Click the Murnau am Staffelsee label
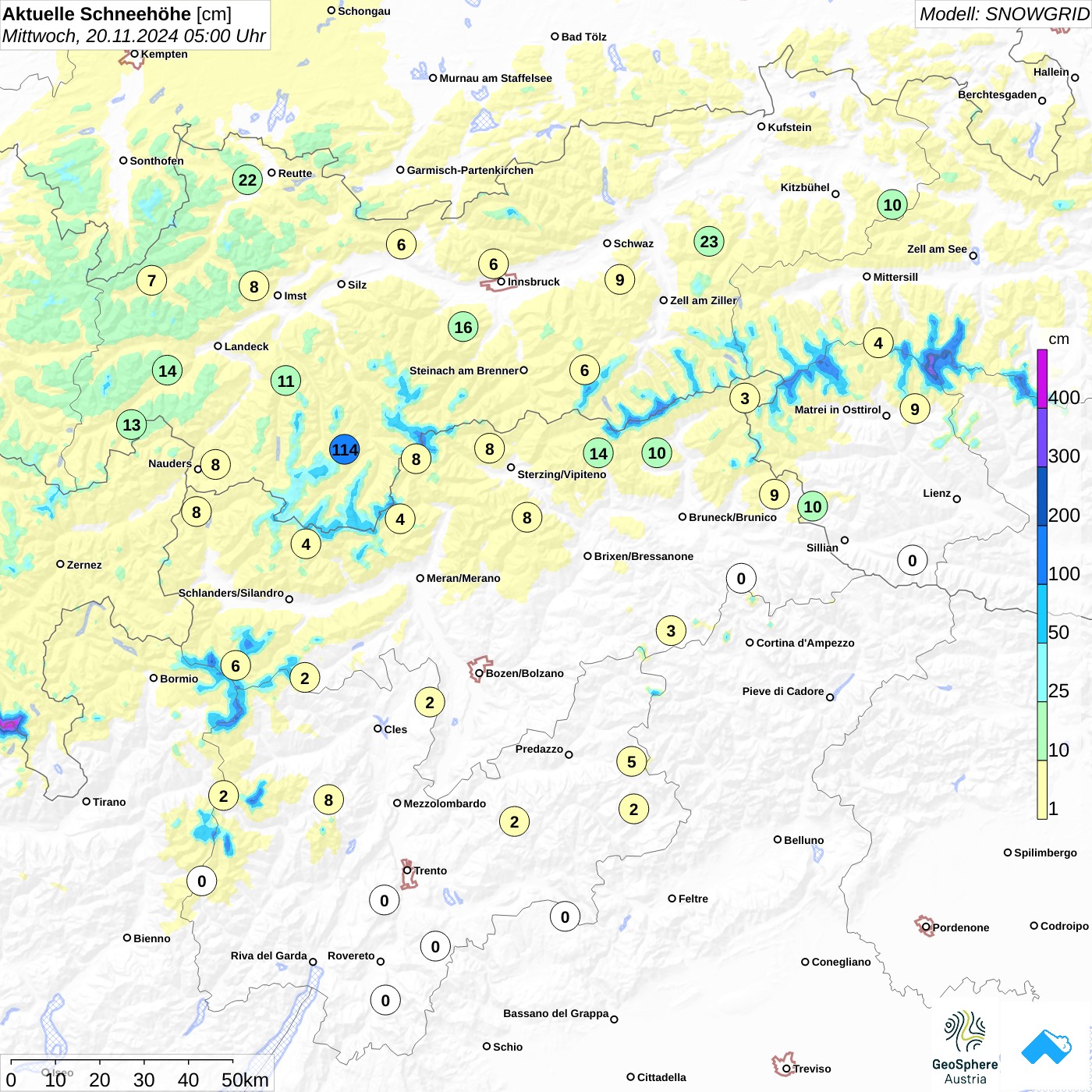This screenshot has width=1092, height=1092. pos(495,78)
